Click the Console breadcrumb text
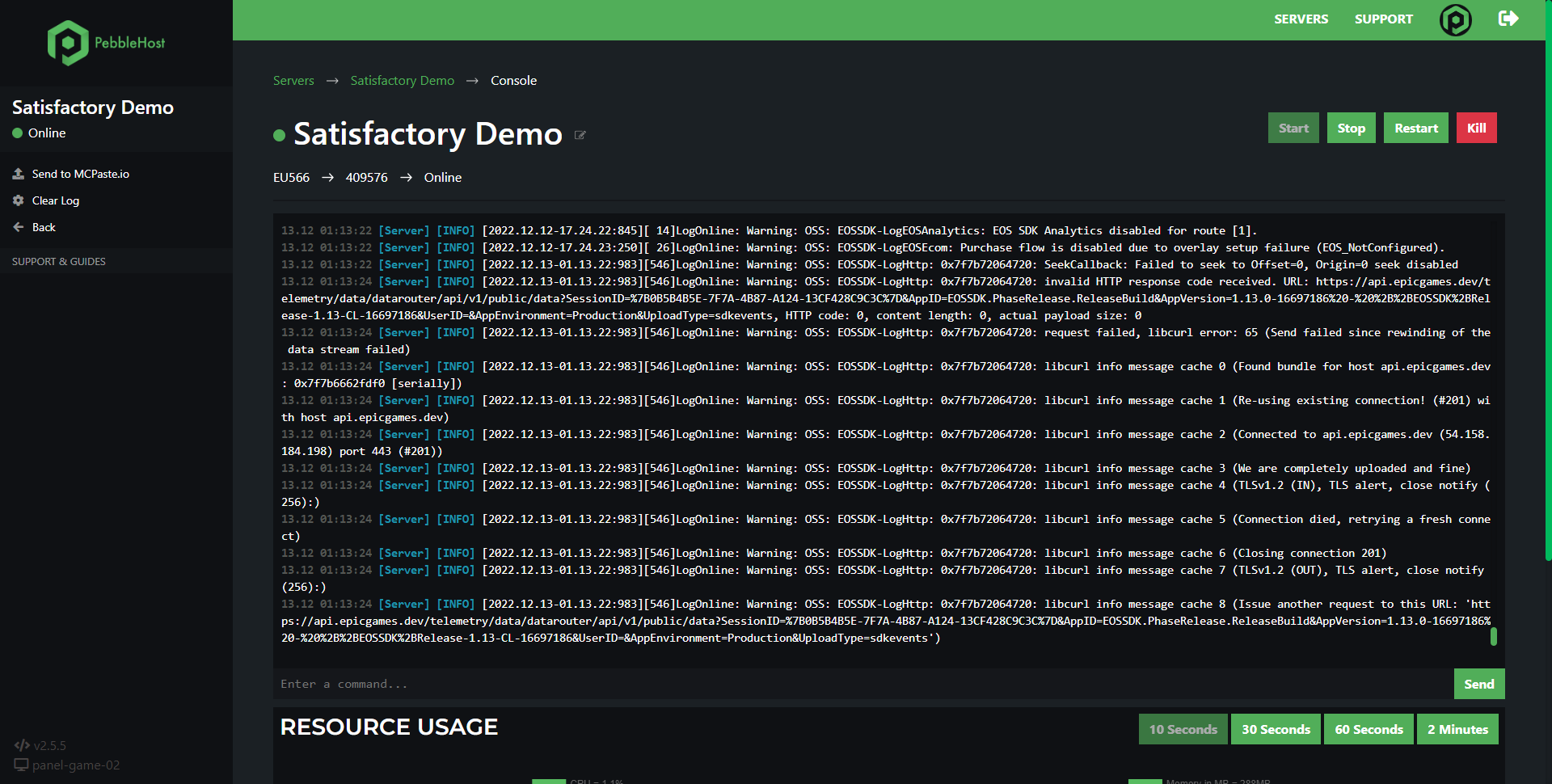 [513, 81]
